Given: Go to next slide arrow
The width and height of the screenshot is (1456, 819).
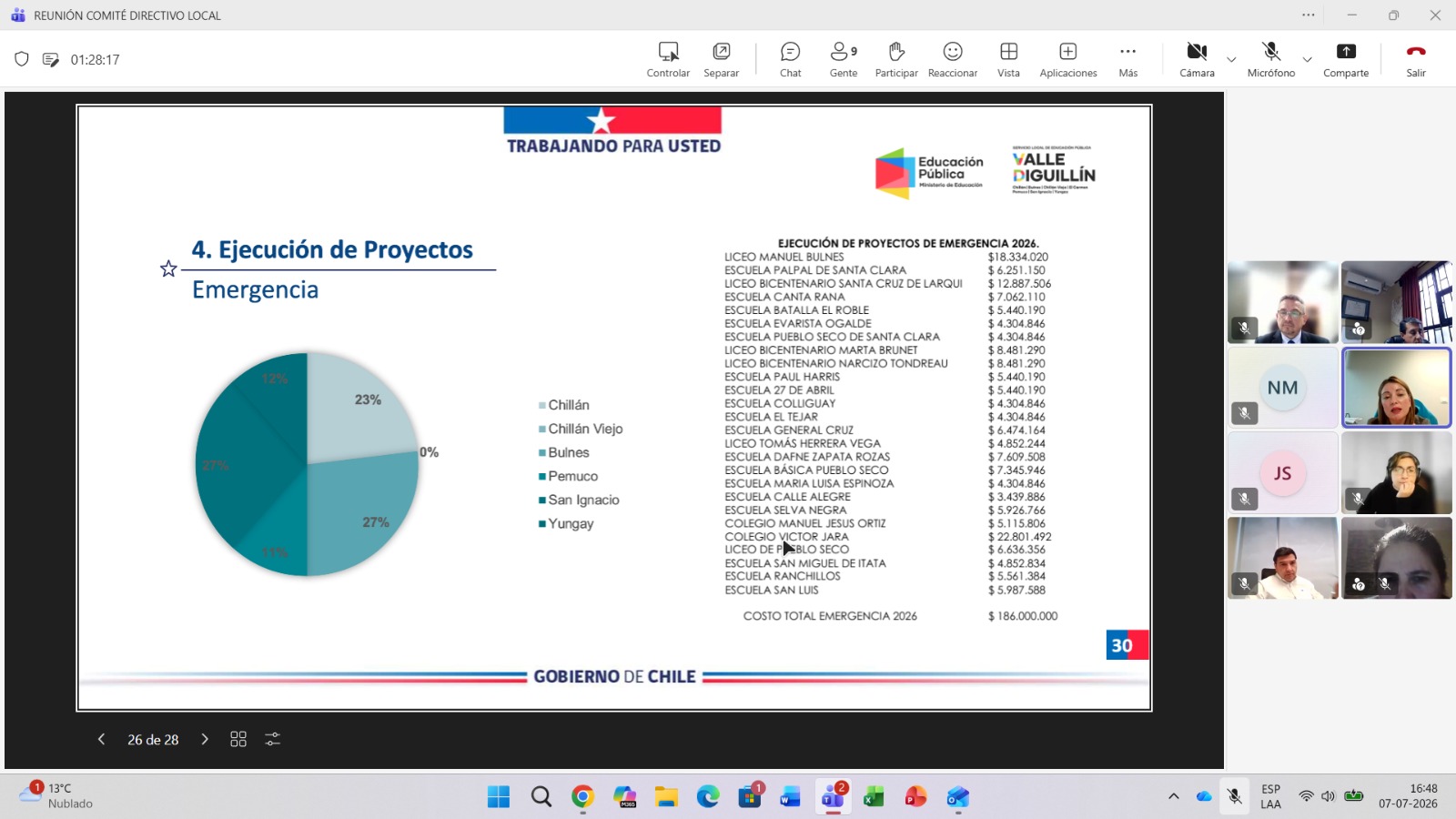Looking at the screenshot, I should pos(205,739).
